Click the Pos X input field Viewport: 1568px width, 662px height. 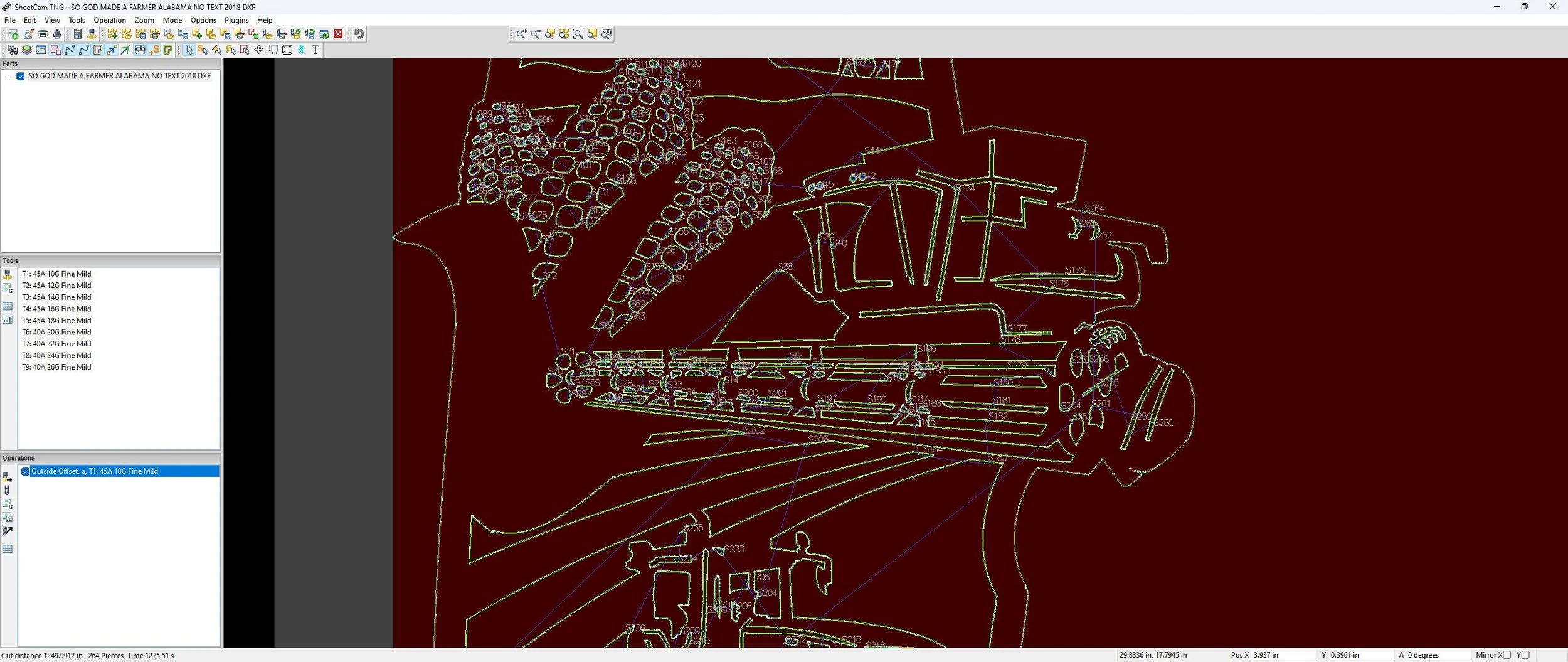pos(1283,655)
